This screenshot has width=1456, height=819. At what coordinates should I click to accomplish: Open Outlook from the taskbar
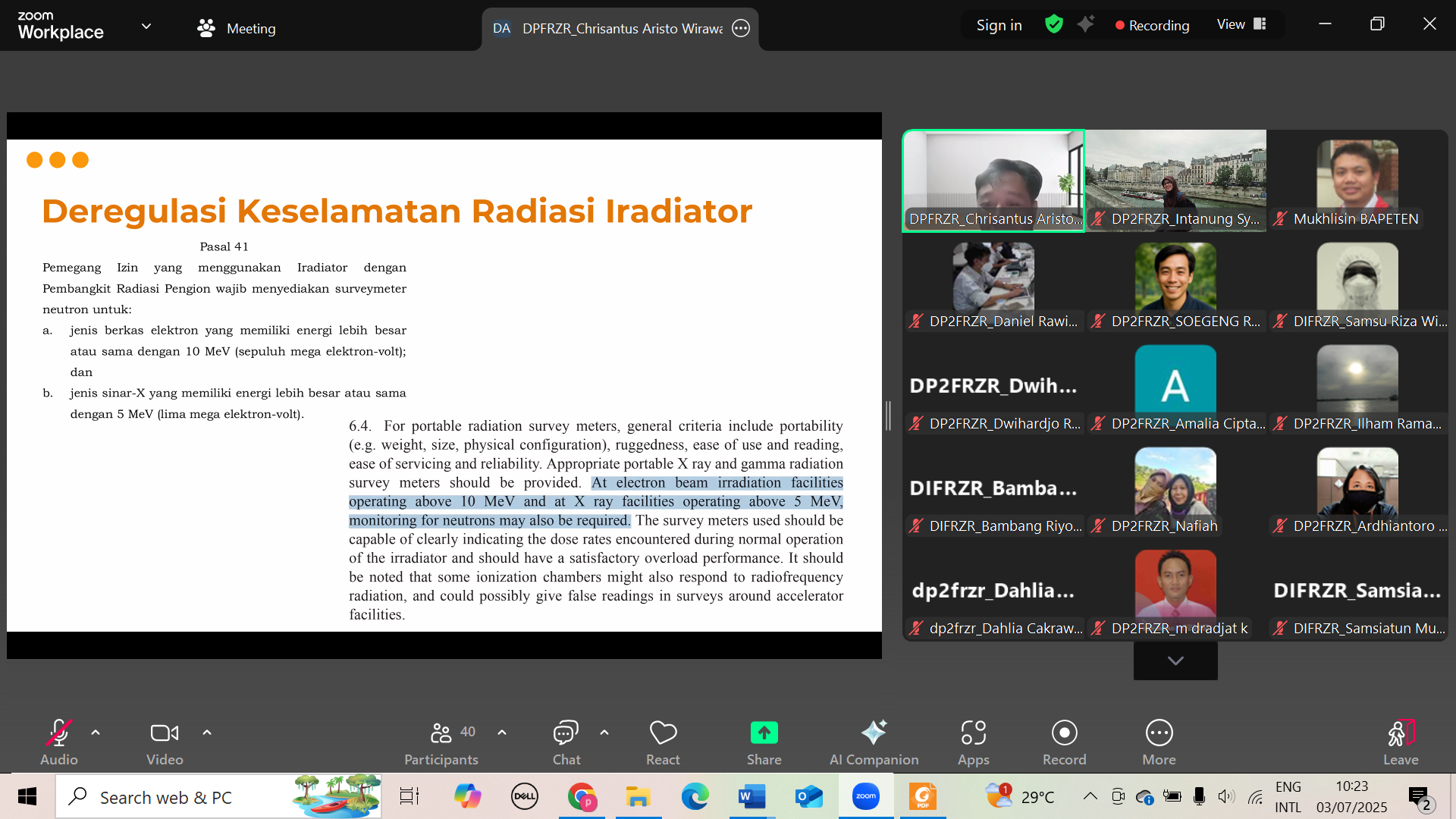point(808,796)
